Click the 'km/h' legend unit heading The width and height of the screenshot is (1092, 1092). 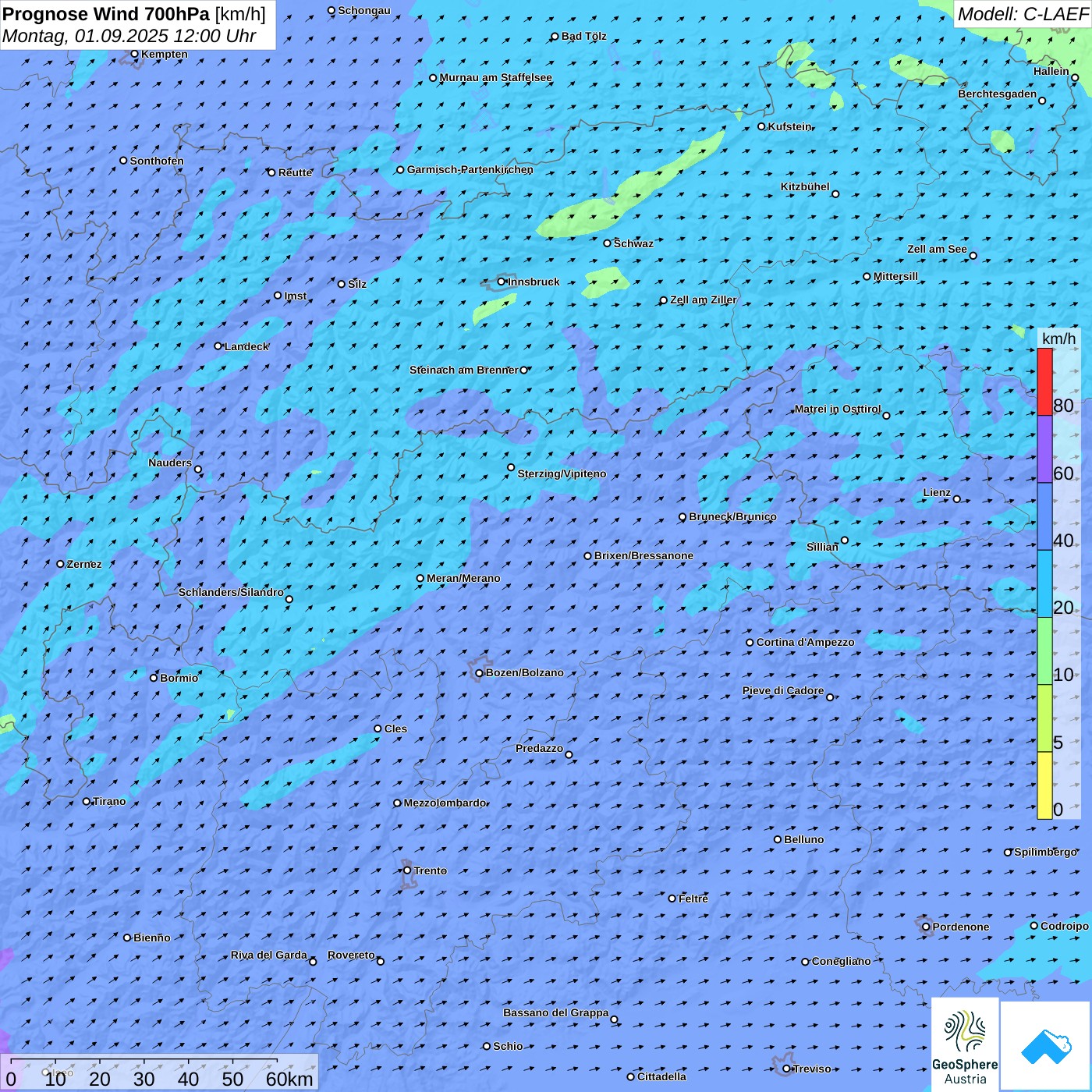(x=1058, y=339)
